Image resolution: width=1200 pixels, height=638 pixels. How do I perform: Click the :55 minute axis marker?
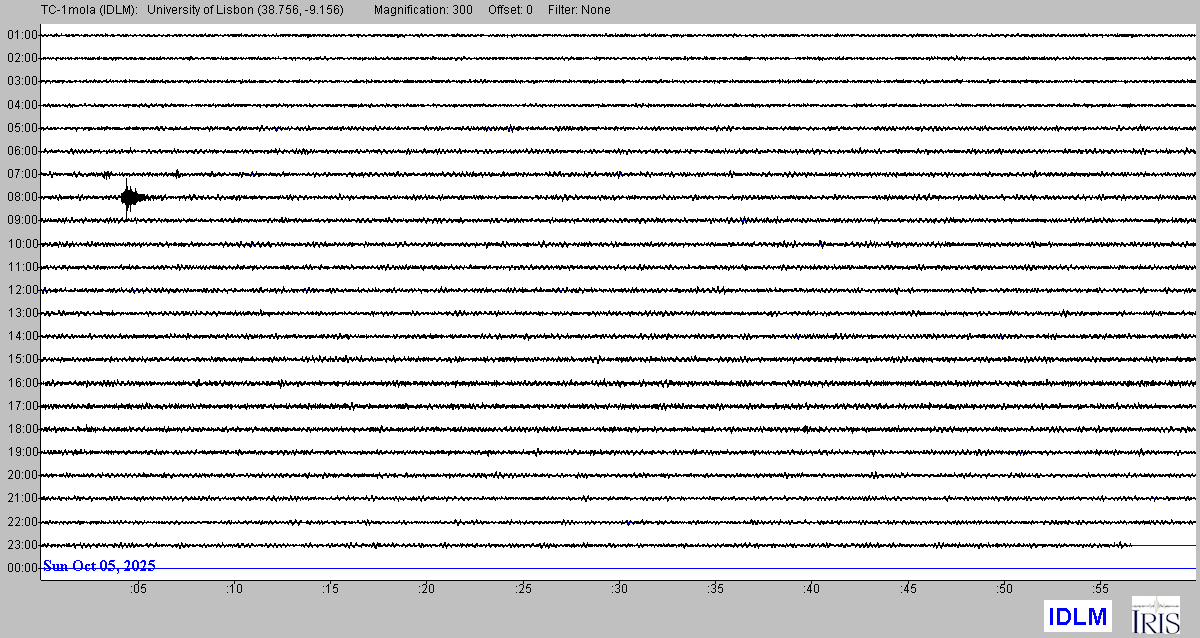point(1101,589)
